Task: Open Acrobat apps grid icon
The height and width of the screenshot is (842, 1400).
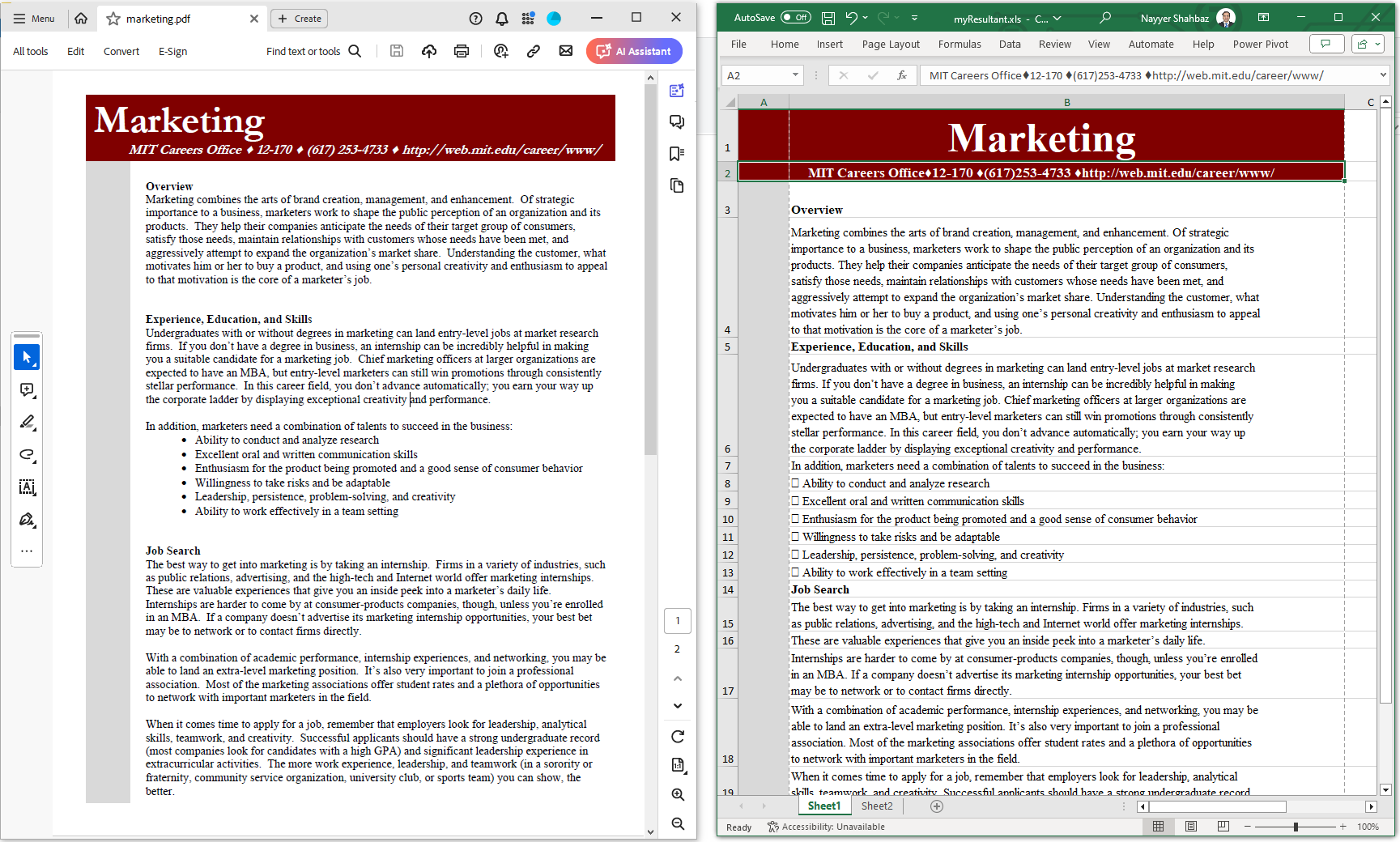Action: 528,19
